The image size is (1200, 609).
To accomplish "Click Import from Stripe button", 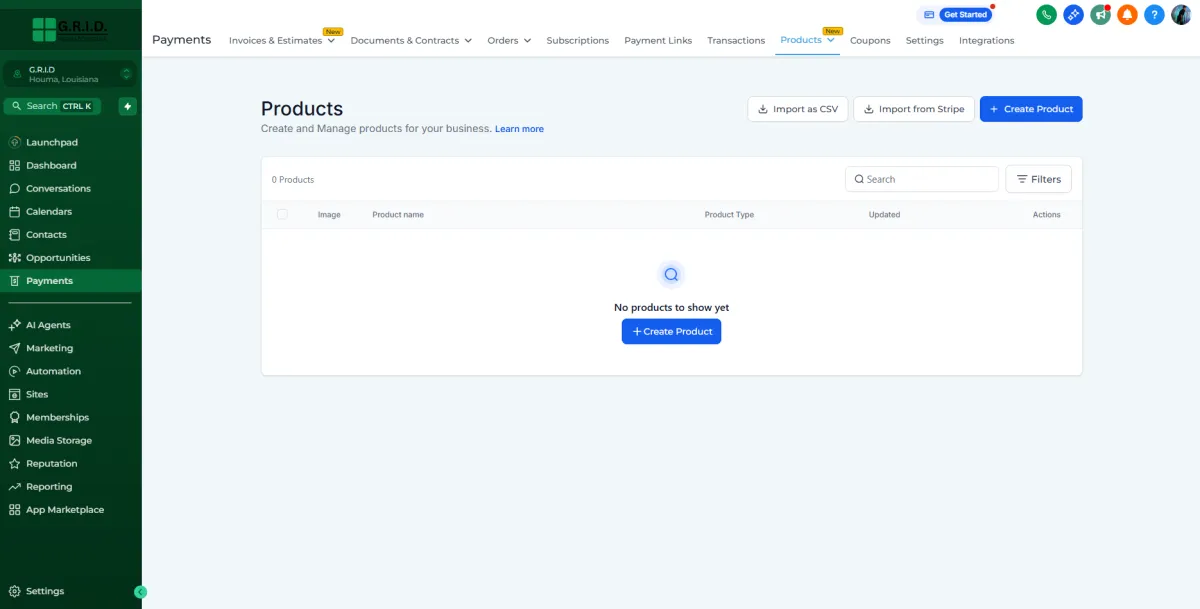I will [914, 109].
